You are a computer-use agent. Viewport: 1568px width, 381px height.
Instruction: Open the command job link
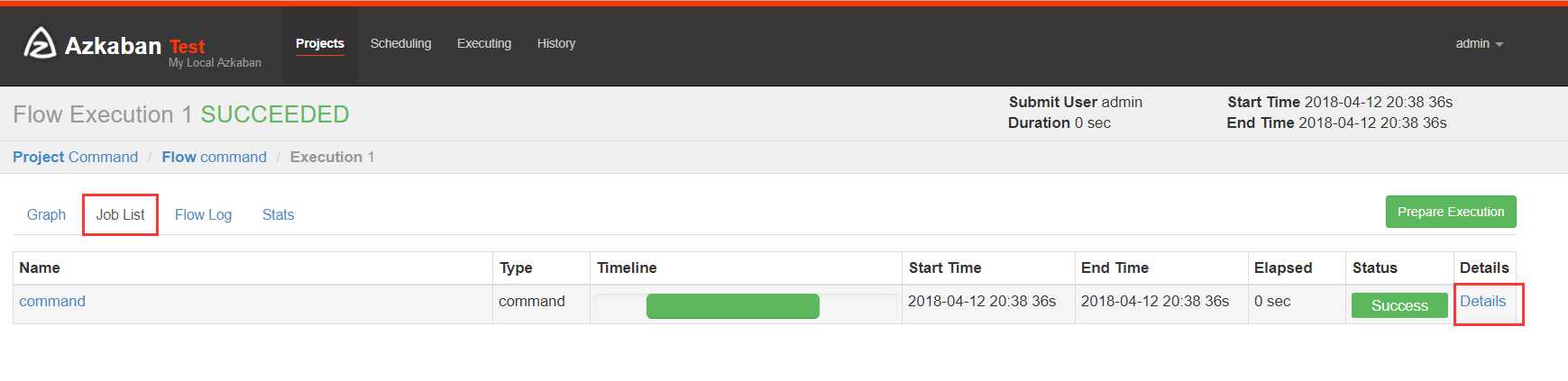coord(52,301)
